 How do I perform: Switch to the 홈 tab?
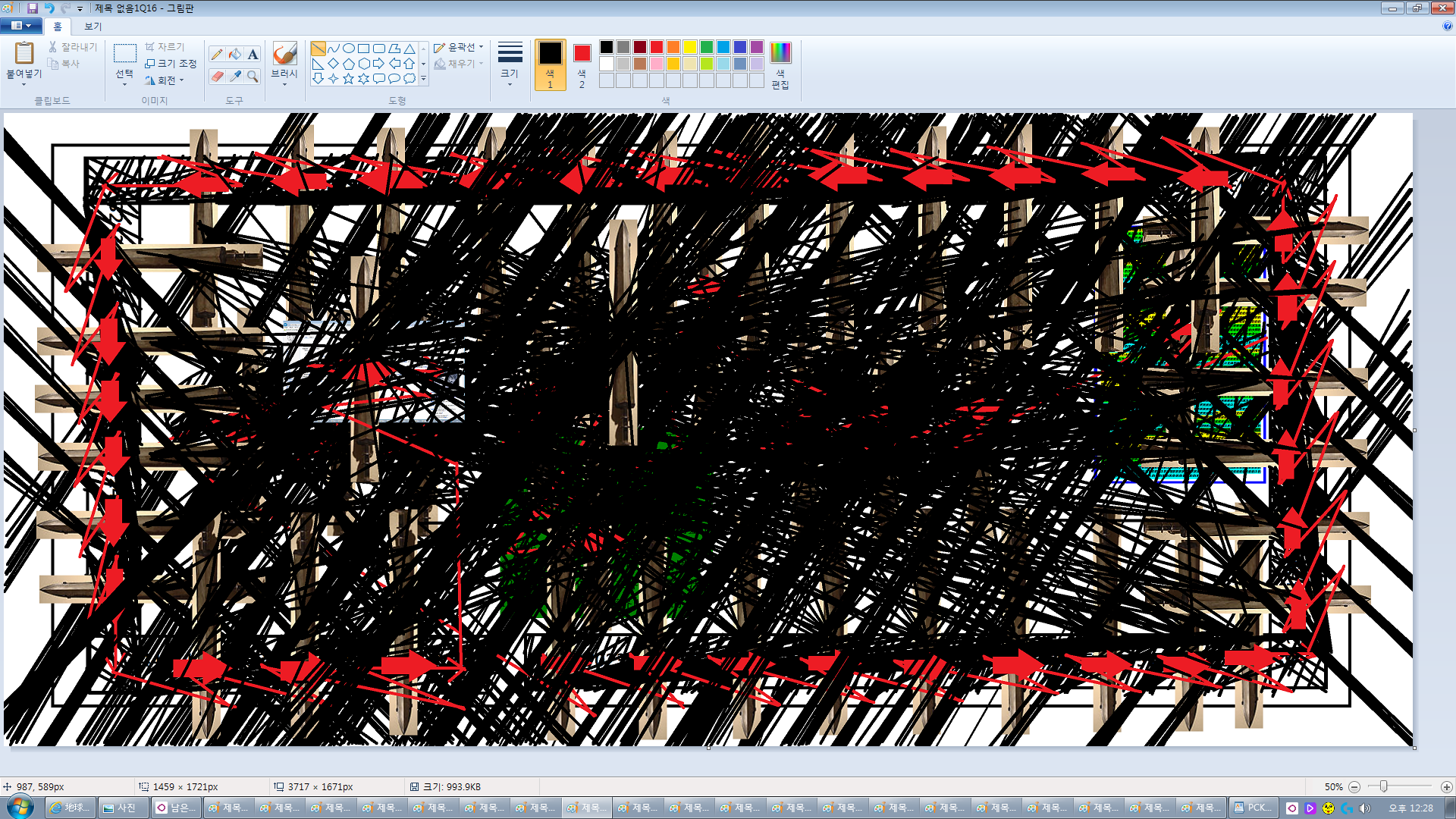58,26
